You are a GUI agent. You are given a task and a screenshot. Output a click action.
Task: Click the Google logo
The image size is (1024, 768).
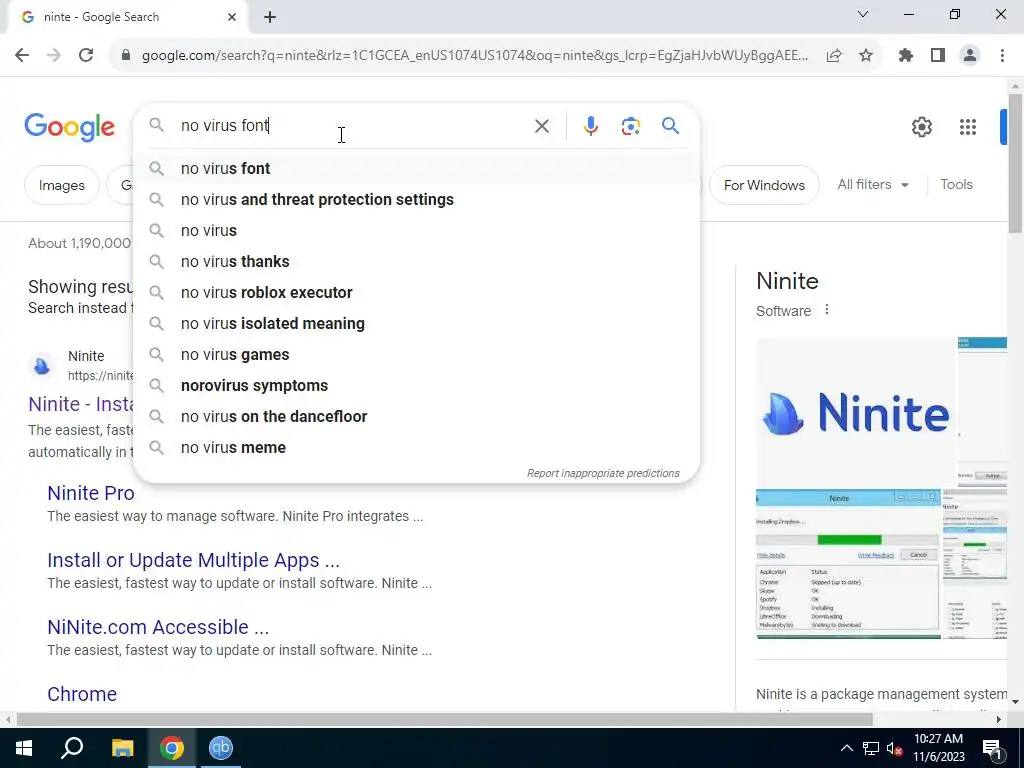point(69,127)
